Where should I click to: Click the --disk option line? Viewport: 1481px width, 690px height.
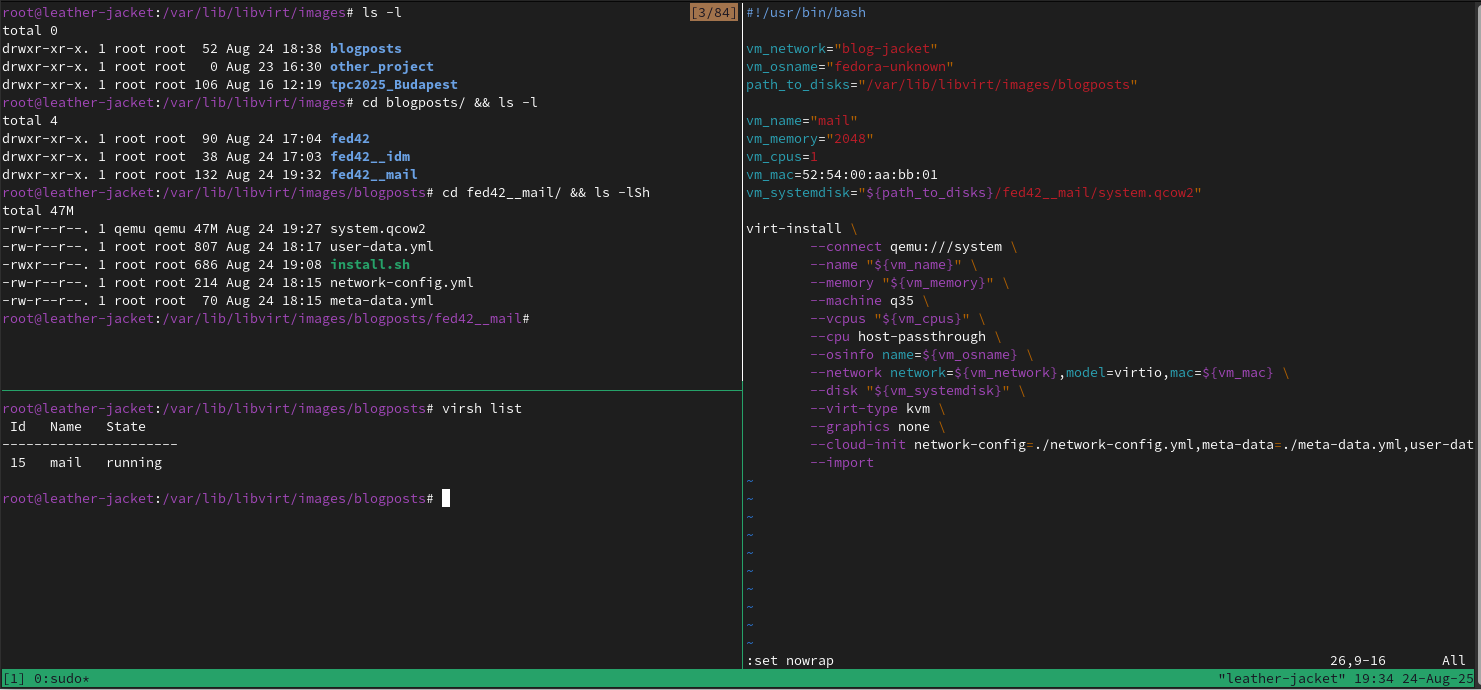(x=918, y=390)
